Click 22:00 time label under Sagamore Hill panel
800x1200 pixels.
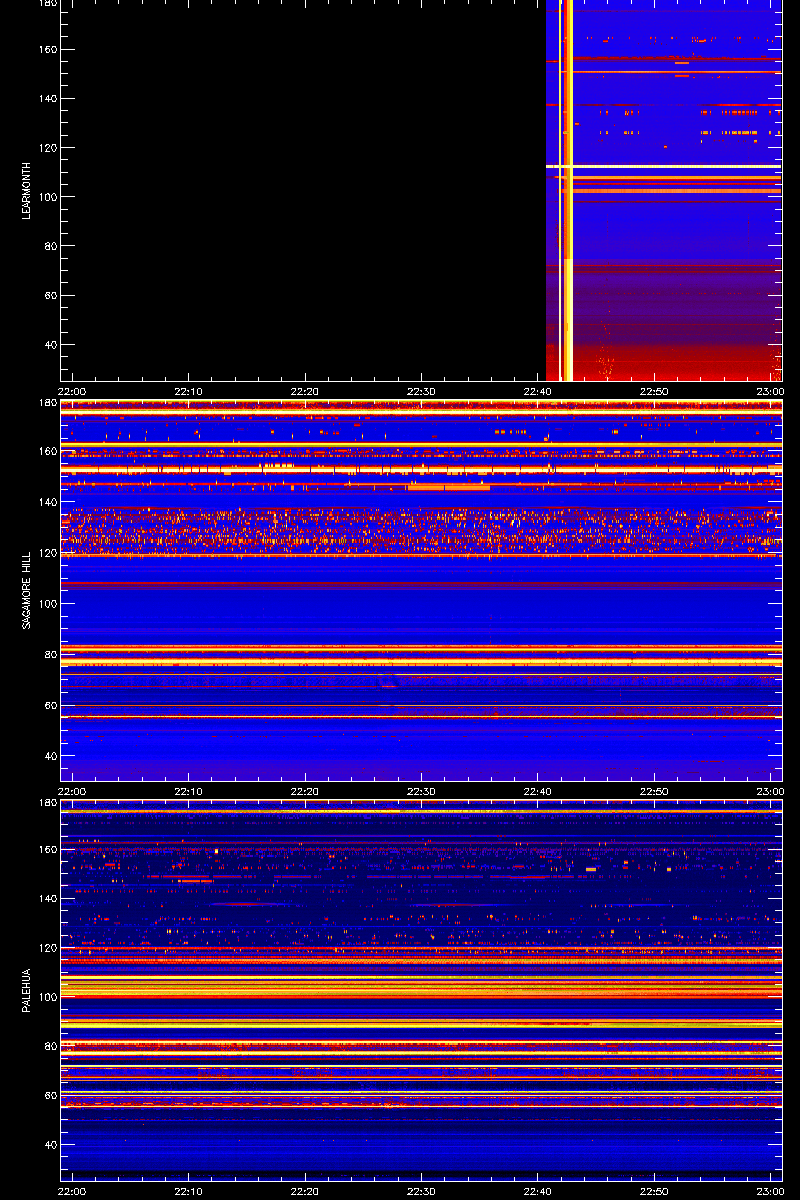pyautogui.click(x=72, y=791)
